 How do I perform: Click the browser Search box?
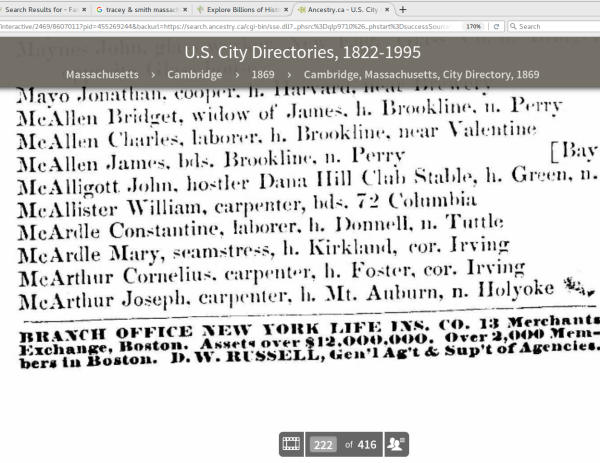coord(555,26)
